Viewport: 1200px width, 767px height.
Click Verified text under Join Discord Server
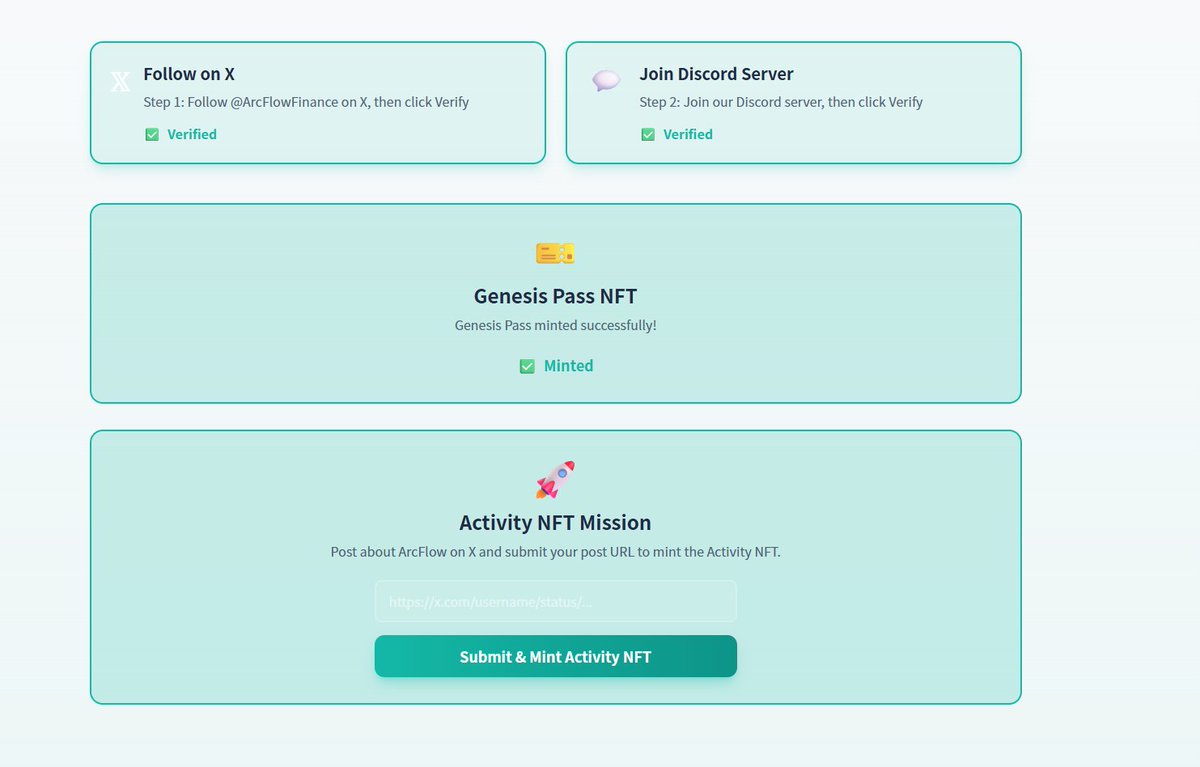tap(688, 134)
